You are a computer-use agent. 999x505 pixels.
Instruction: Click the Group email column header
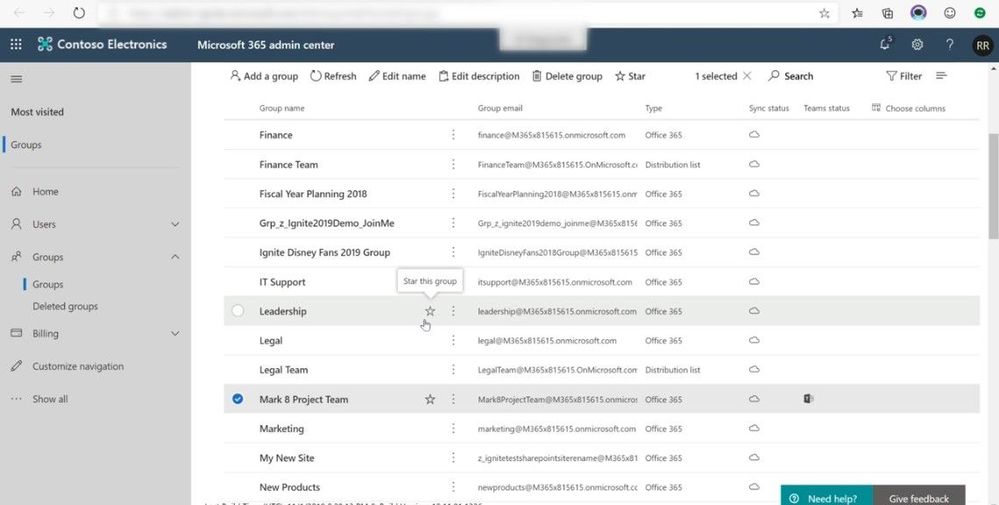tap(500, 108)
